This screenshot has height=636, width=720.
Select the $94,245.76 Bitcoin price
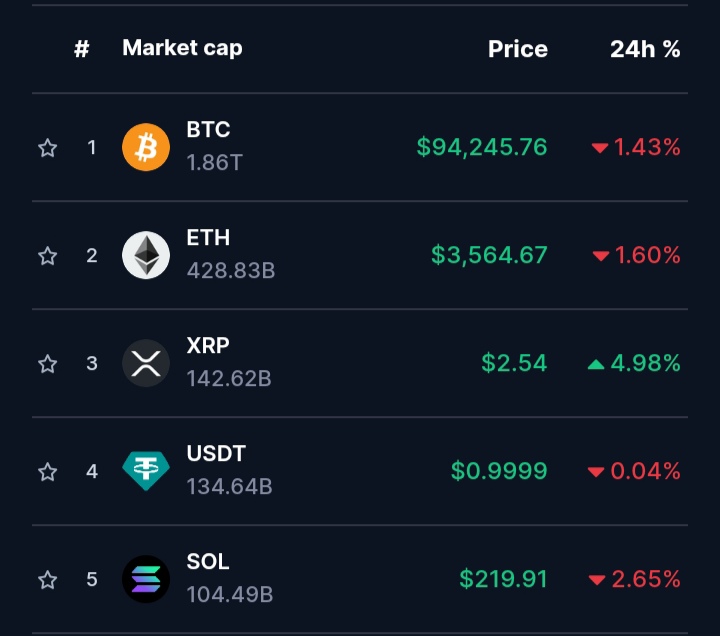click(x=482, y=147)
